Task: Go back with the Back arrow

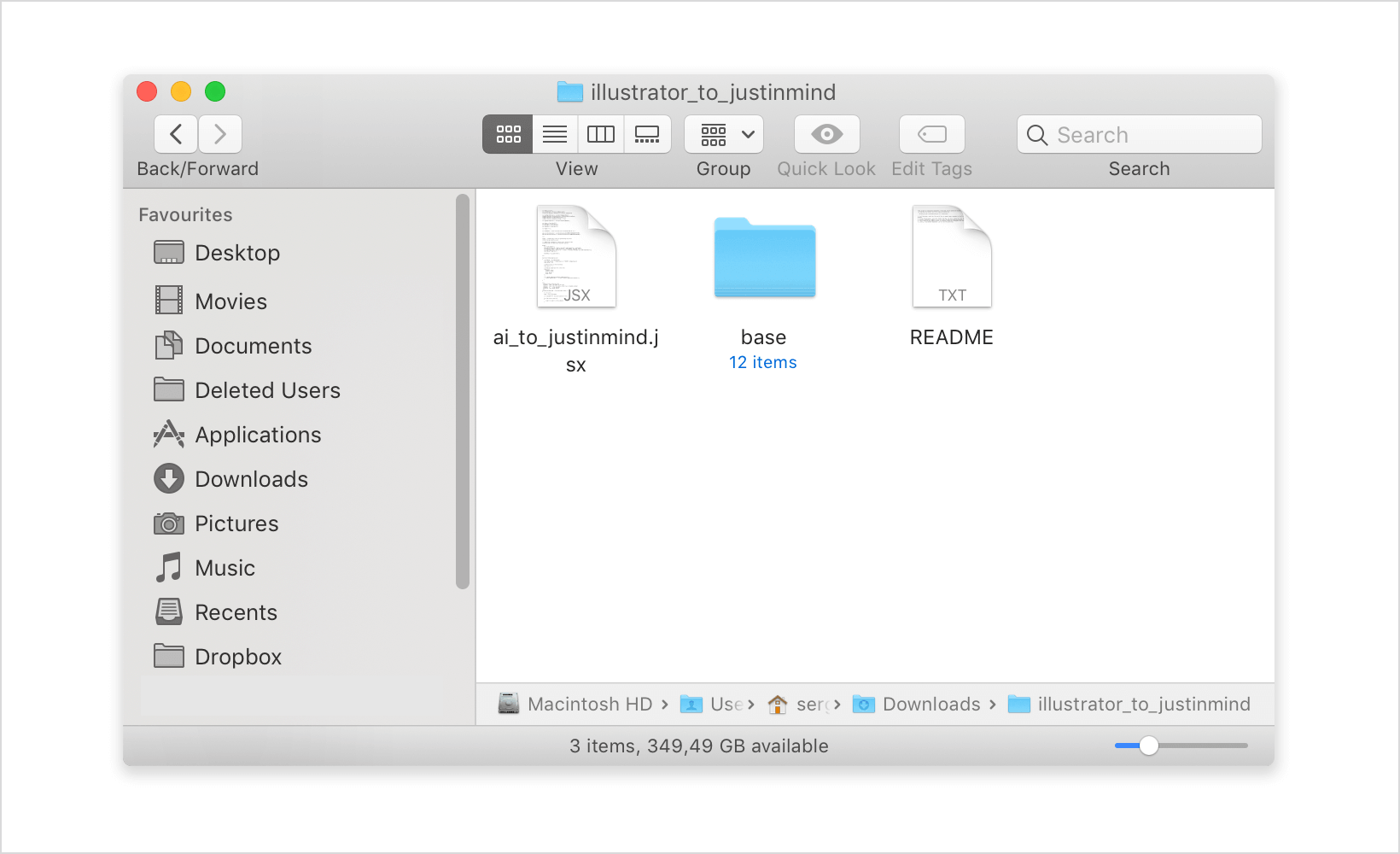Action: point(176,134)
